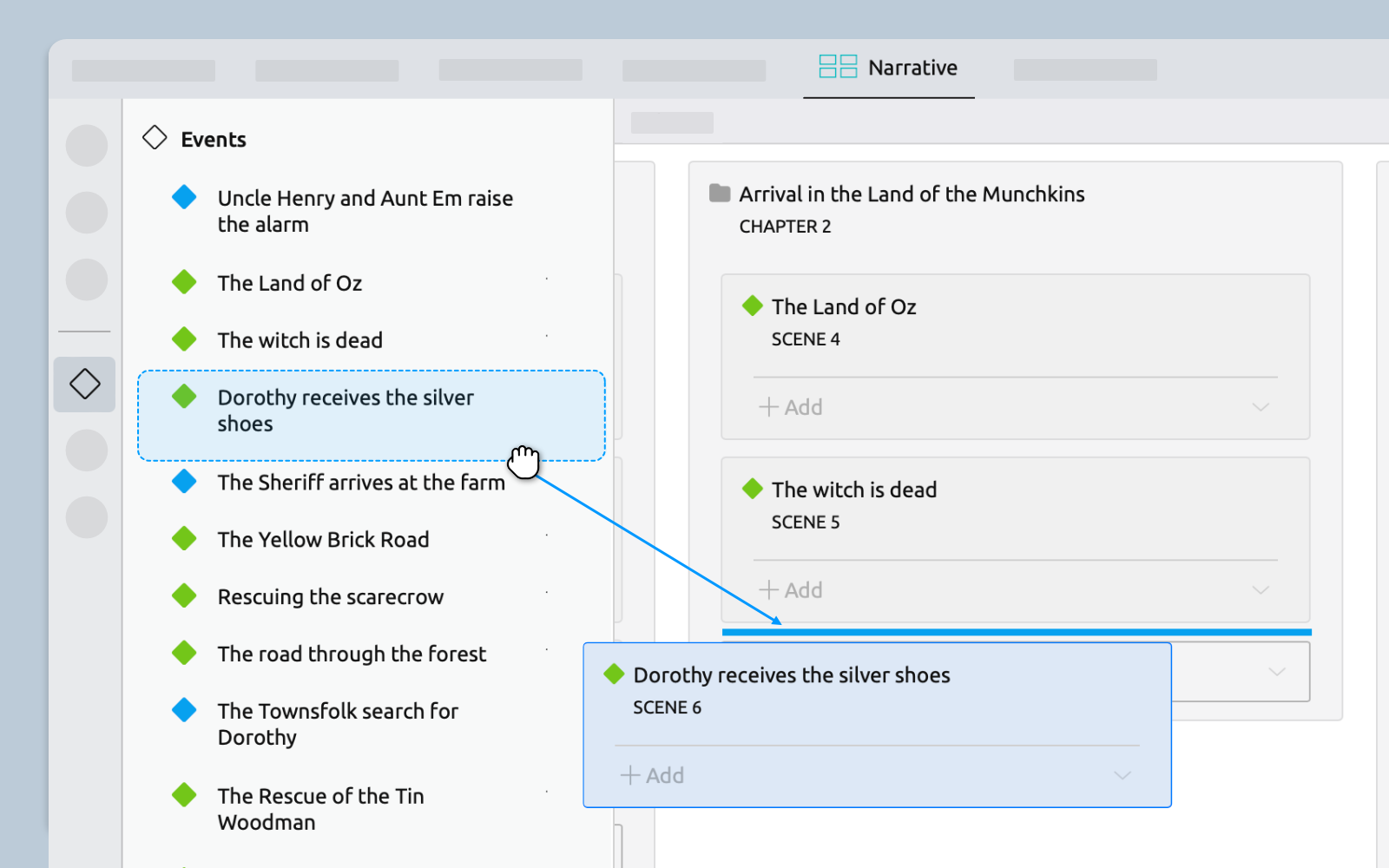Expand chevron in Scene 6 dragged card
1389x868 pixels.
tap(1122, 775)
